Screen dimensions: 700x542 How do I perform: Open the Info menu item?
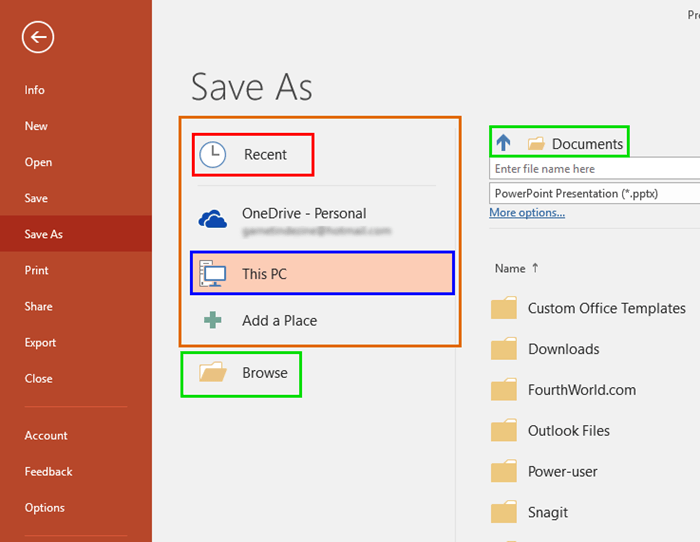(35, 90)
